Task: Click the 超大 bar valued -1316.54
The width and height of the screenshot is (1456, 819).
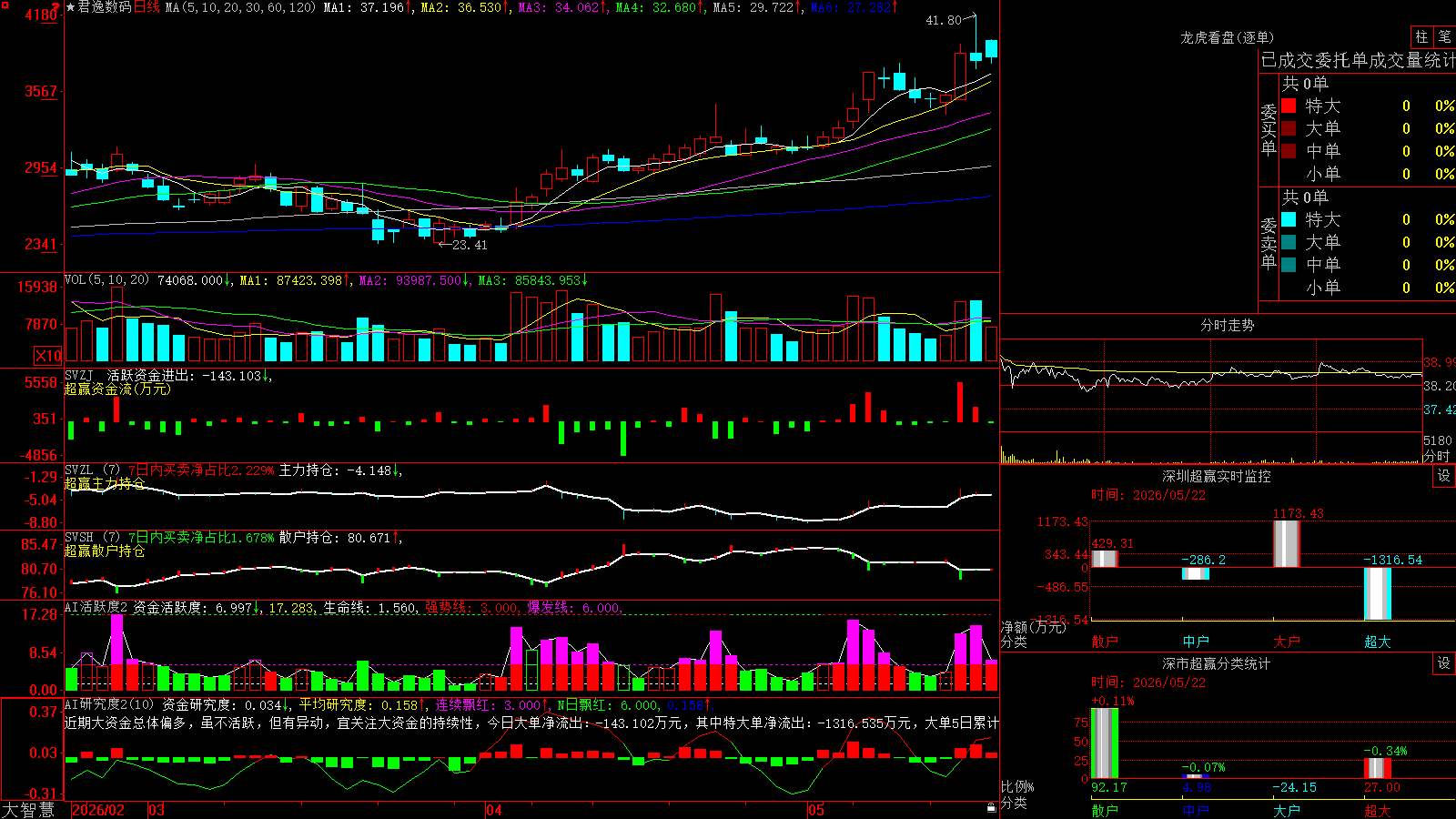Action: pos(1378,593)
